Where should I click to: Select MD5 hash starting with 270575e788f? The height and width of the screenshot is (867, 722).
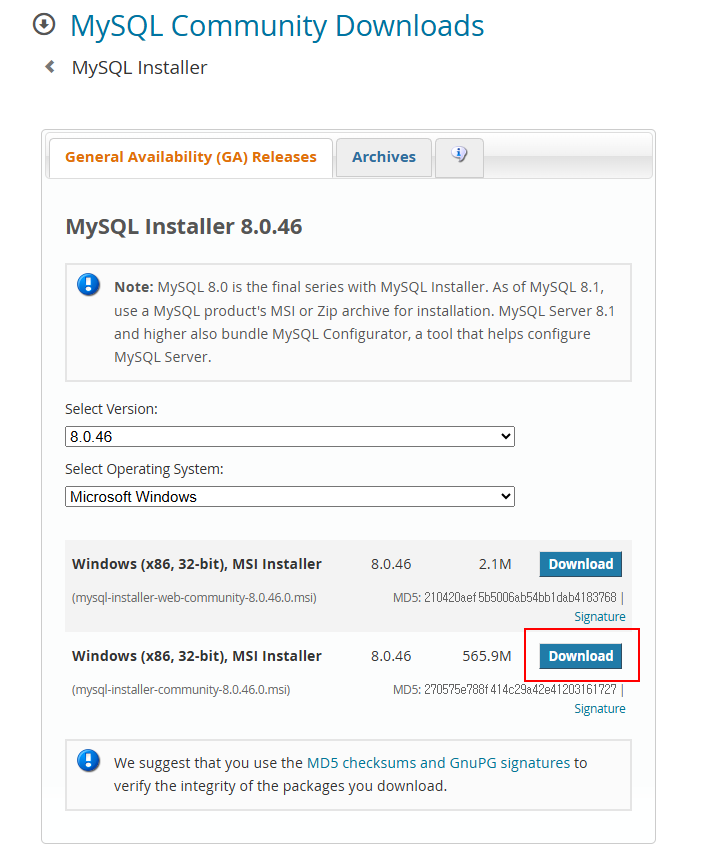point(520,690)
